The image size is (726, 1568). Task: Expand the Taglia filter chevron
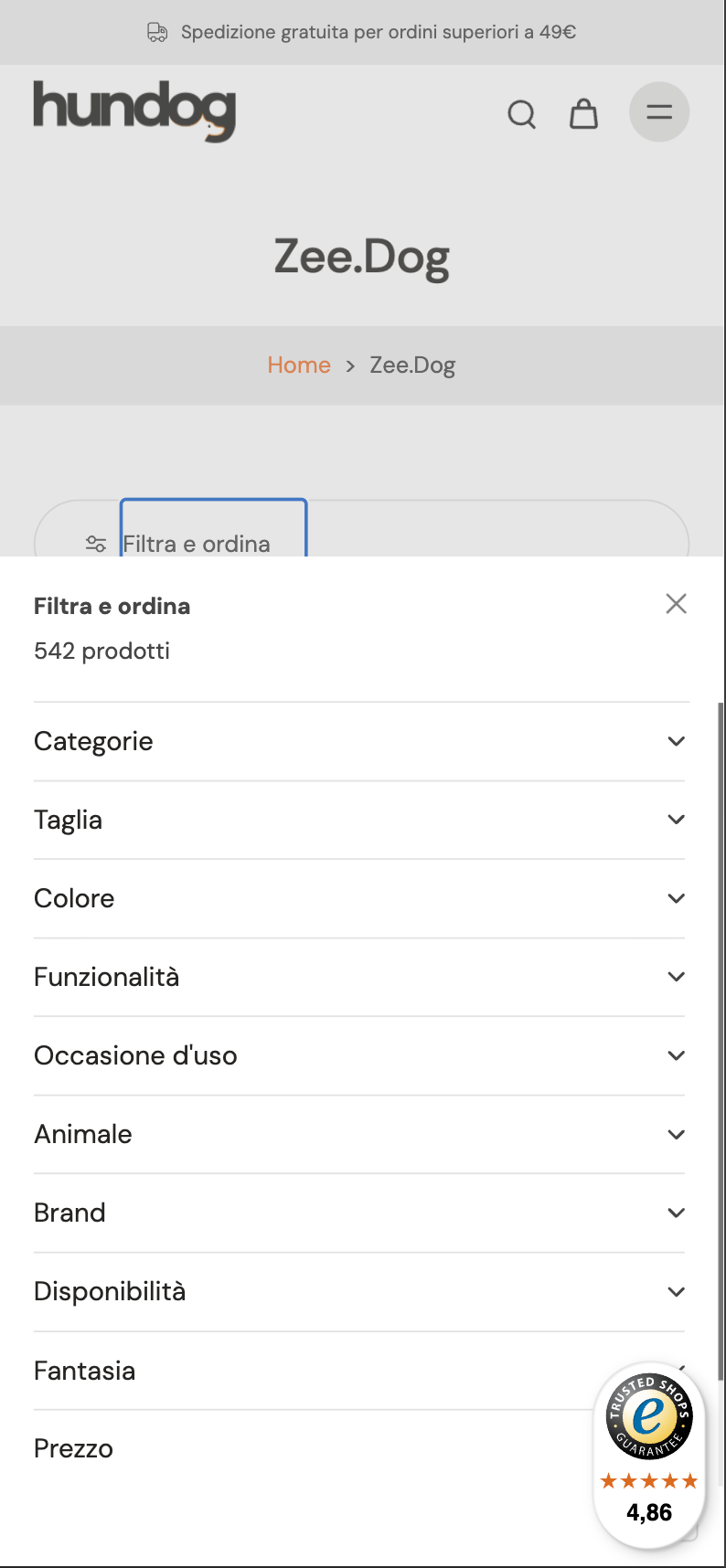(677, 820)
